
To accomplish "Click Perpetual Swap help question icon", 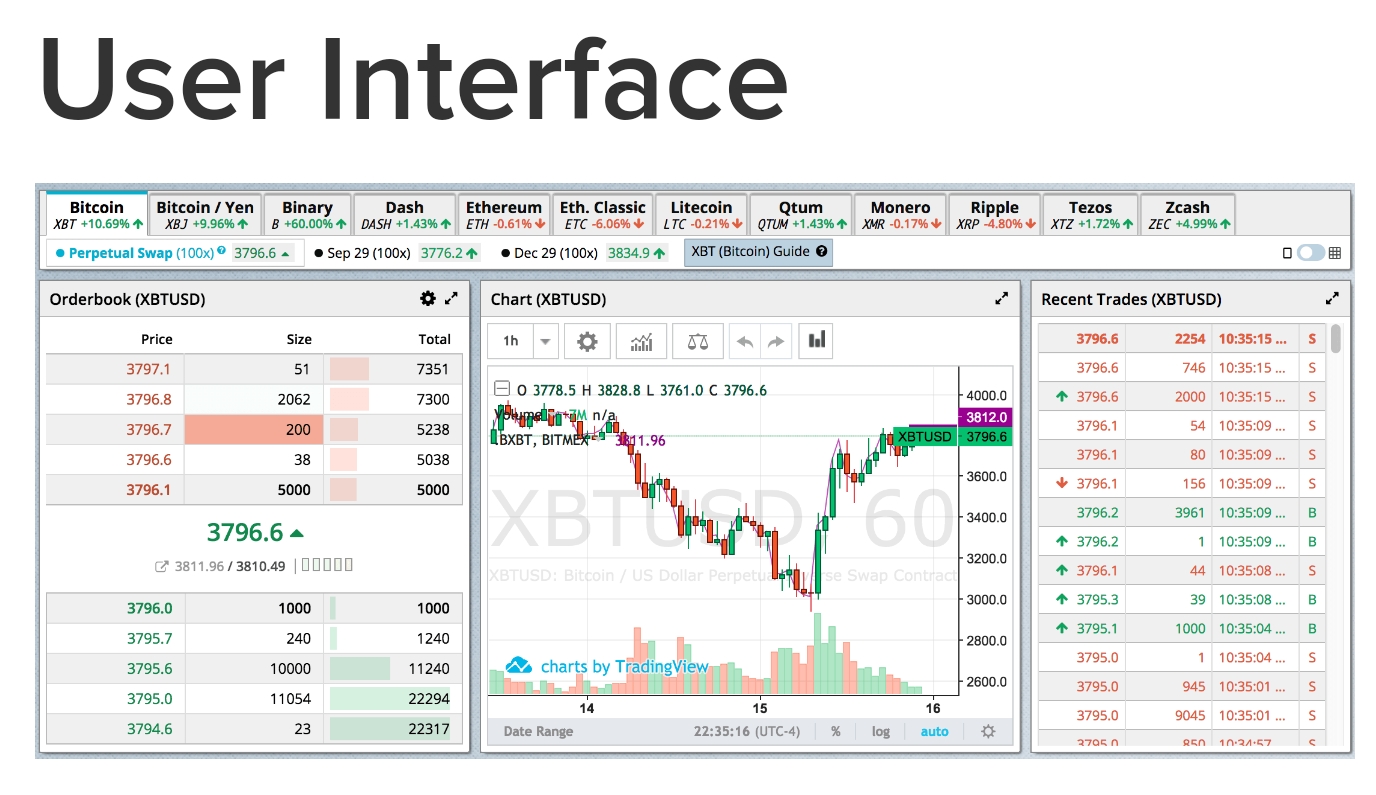I will [221, 252].
